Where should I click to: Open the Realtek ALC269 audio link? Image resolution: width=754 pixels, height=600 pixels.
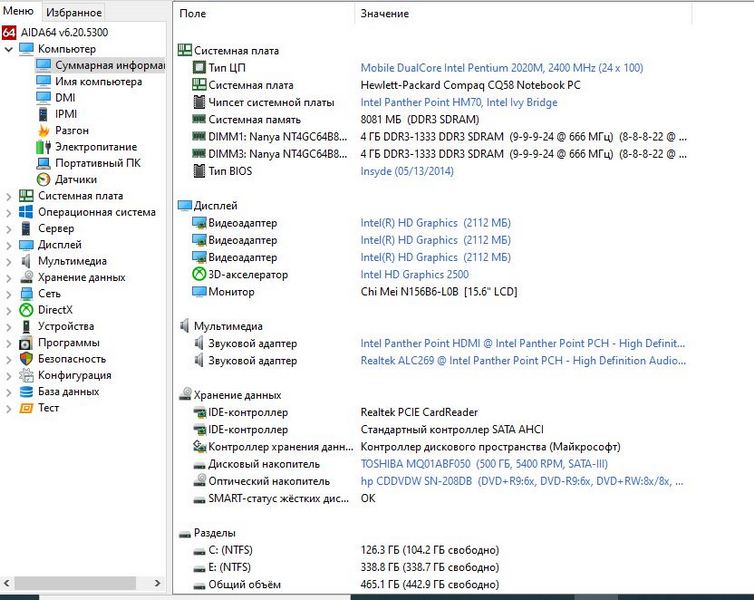click(523, 361)
